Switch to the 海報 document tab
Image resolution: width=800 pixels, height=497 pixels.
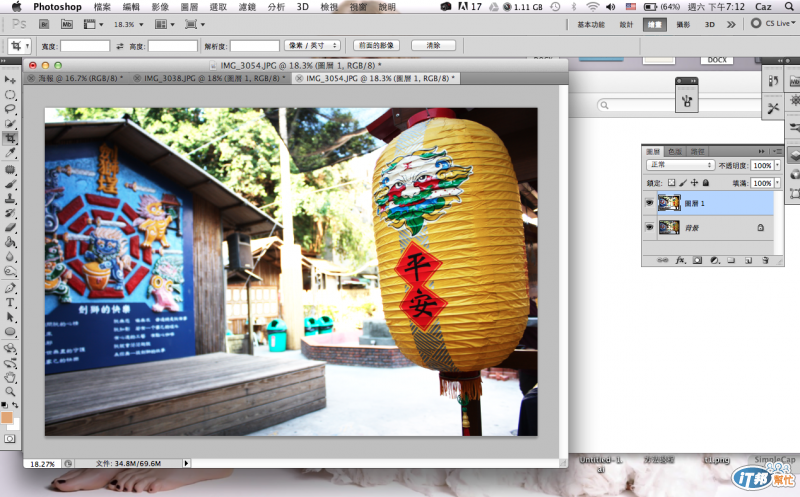click(75, 78)
